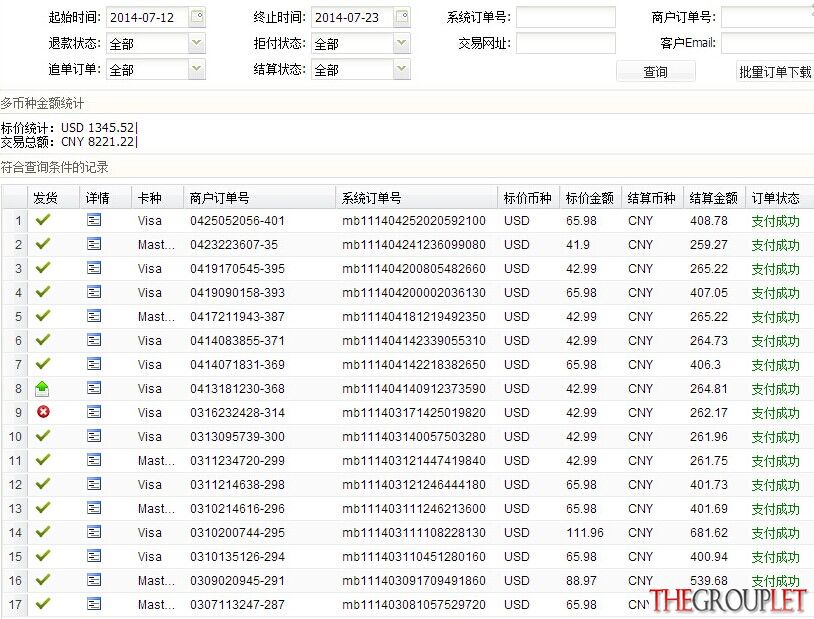View details icon for order 0423223607-35
This screenshot has height=619, width=814.
(x=94, y=244)
